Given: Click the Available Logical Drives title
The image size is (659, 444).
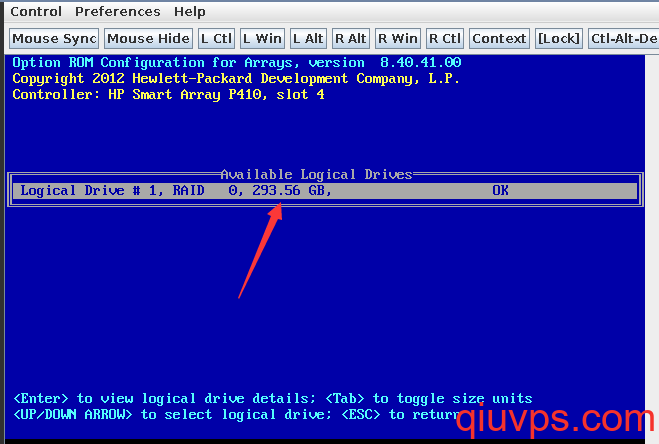Looking at the screenshot, I should tap(316, 174).
